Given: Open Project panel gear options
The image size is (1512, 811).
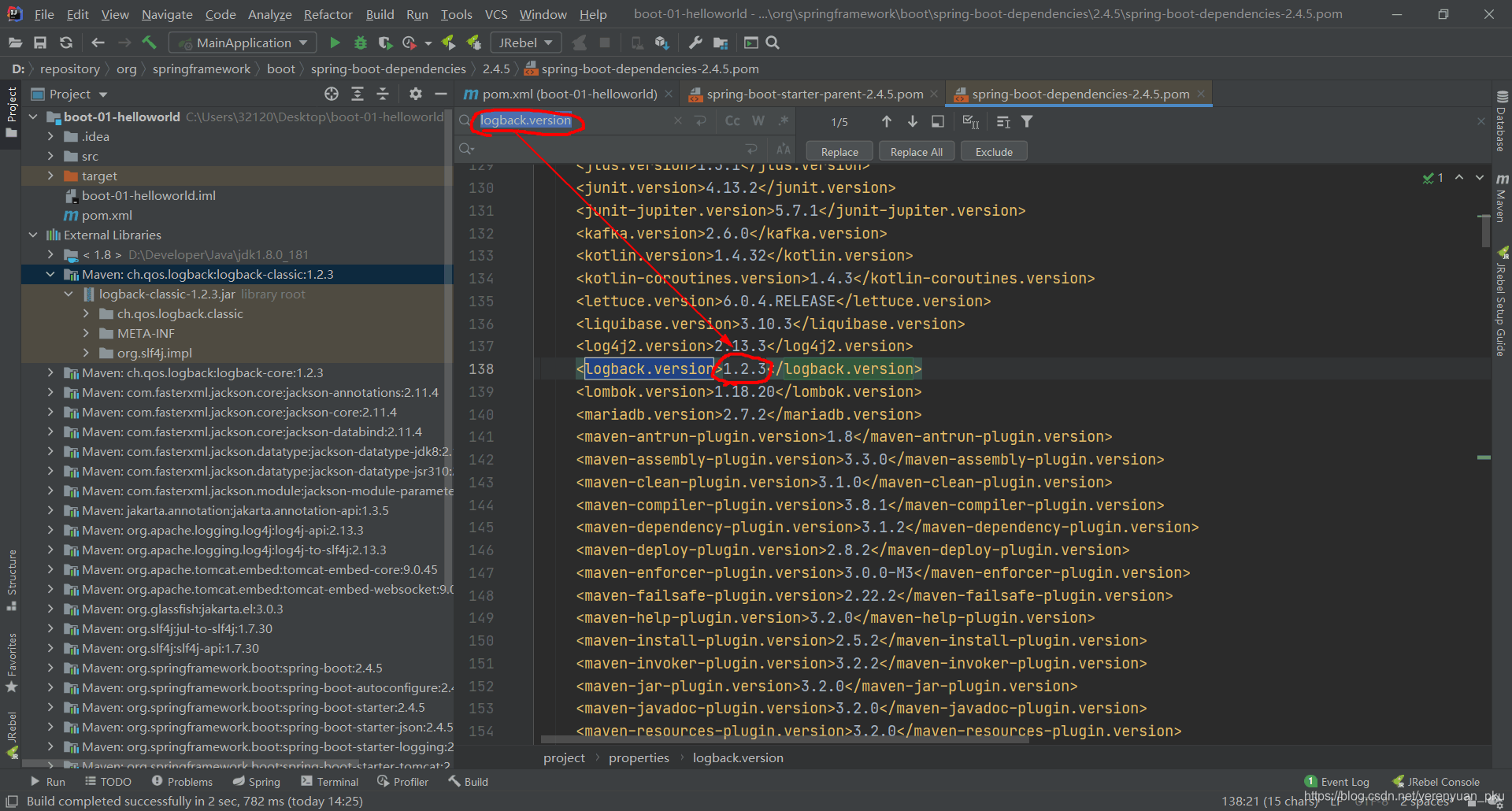Looking at the screenshot, I should 416,94.
